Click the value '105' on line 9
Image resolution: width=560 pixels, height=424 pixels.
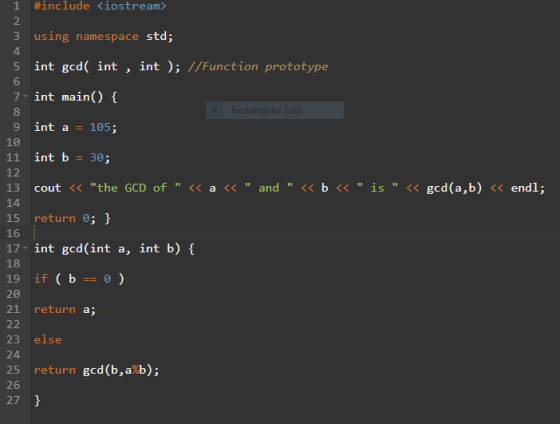(x=100, y=127)
